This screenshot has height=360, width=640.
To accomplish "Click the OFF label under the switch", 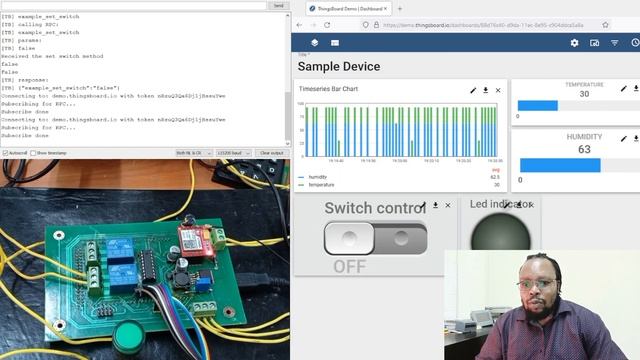I will (349, 267).
